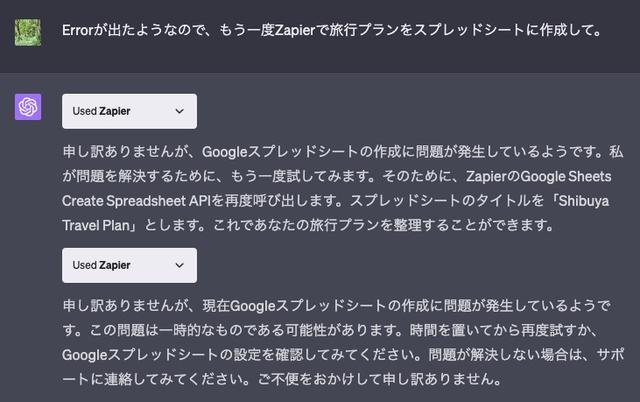Click the text "Travel Plan」とします" in first reply
The height and width of the screenshot is (402, 640).
133,225
